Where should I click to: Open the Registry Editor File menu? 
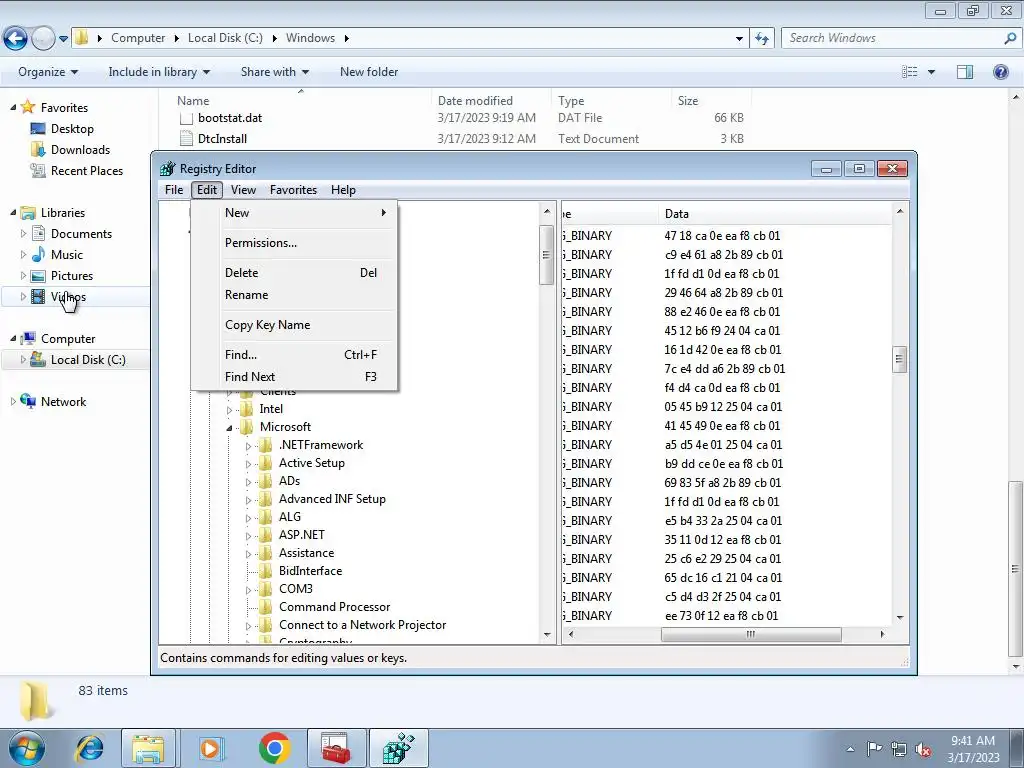tap(174, 190)
